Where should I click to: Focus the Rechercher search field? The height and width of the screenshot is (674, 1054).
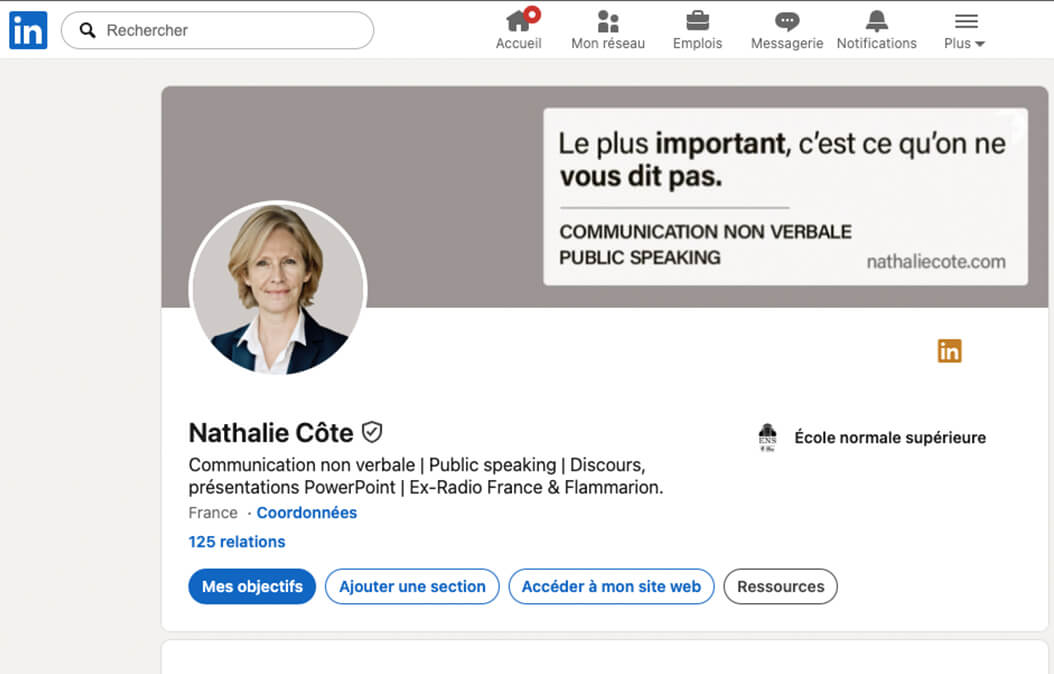click(217, 30)
